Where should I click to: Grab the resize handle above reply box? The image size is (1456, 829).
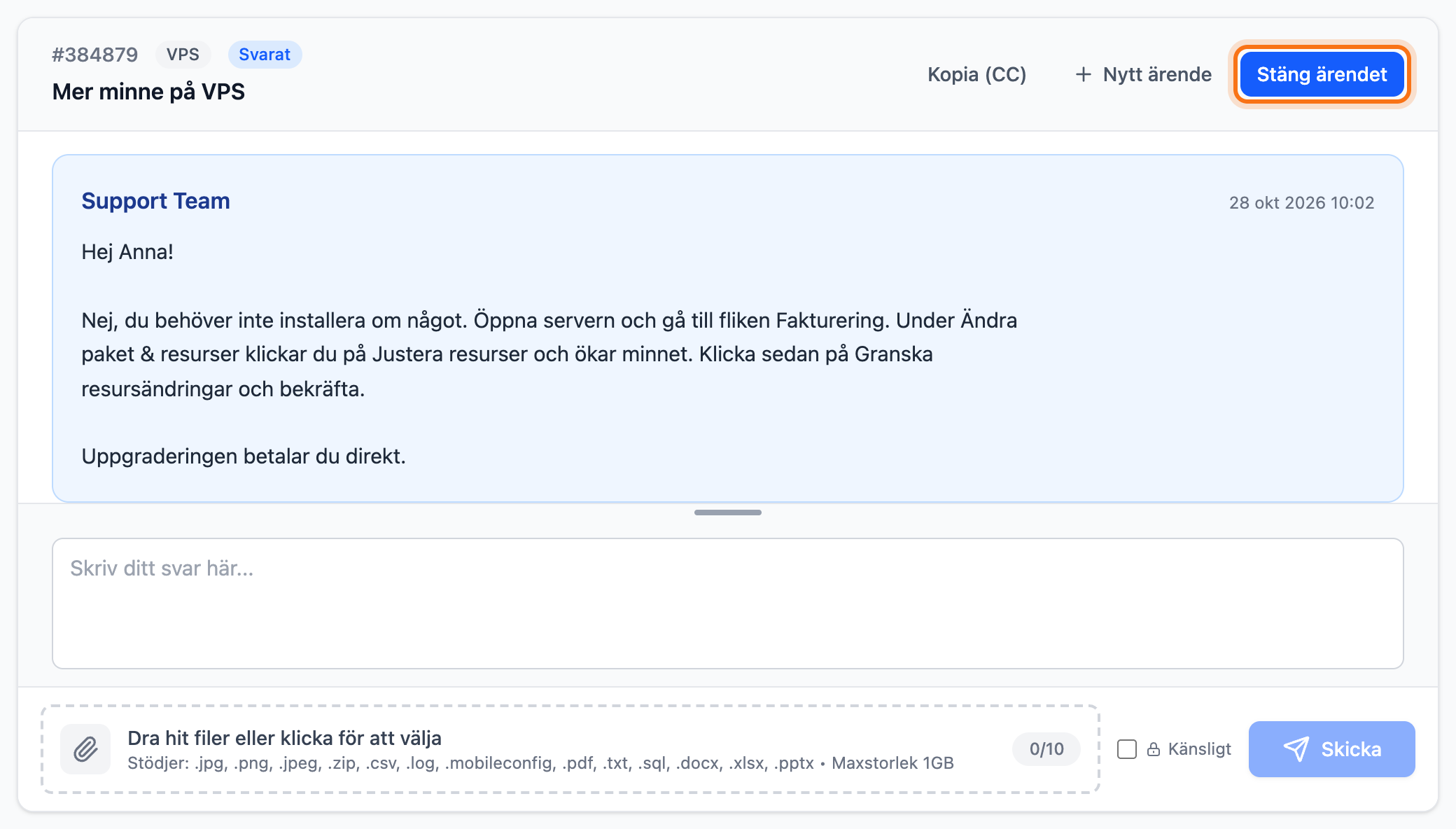click(x=728, y=513)
